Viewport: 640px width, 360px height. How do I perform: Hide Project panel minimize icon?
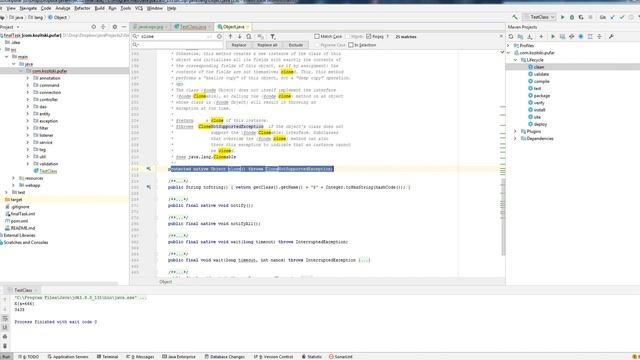[x=124, y=27]
